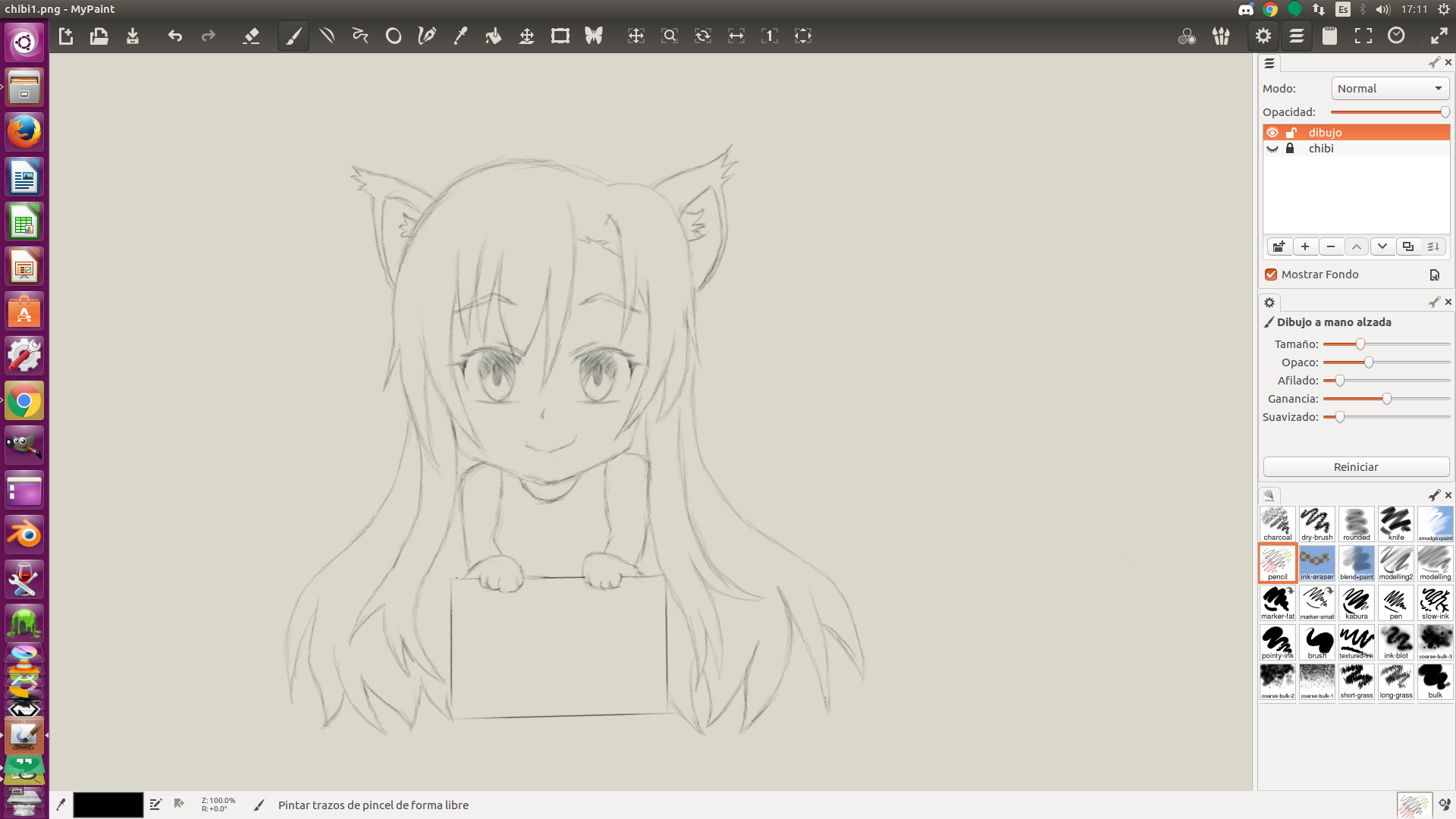1456x819 pixels.
Task: Open layers panel properties wrench menu
Action: pos(1433,62)
